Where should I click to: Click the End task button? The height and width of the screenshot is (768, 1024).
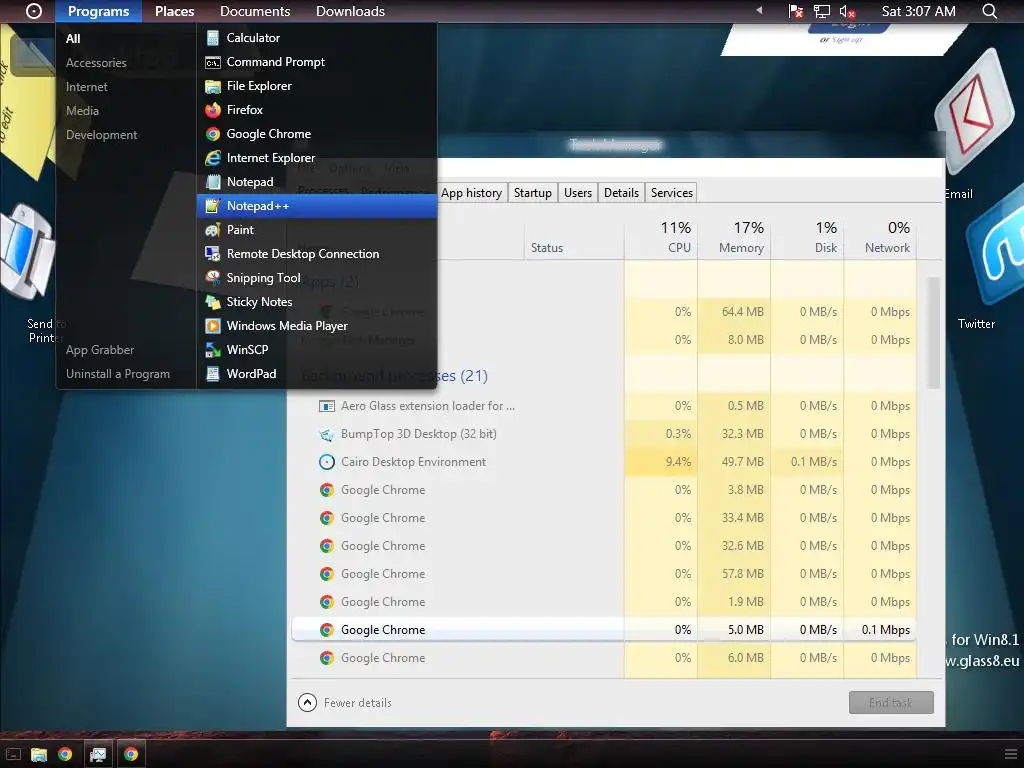click(x=891, y=703)
